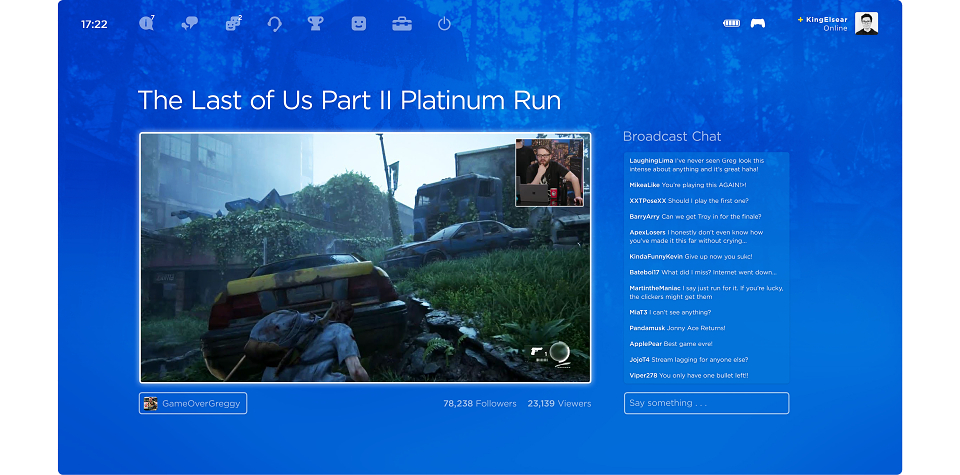Open the friends icon with badge 2

coord(233,23)
